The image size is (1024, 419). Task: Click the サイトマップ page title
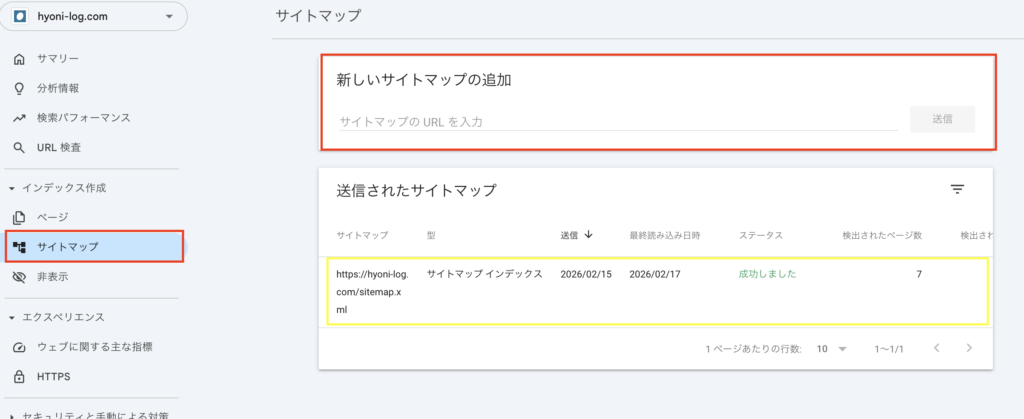[x=318, y=16]
